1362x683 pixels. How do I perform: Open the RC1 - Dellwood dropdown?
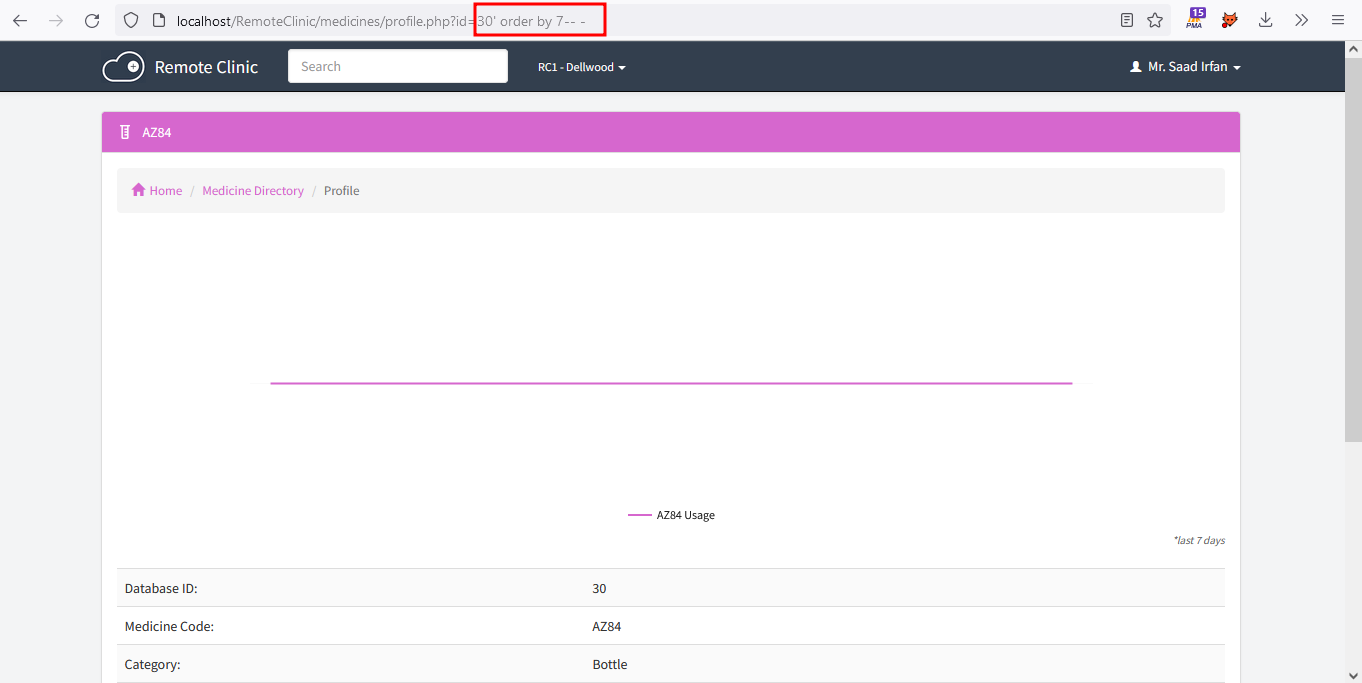click(x=582, y=67)
